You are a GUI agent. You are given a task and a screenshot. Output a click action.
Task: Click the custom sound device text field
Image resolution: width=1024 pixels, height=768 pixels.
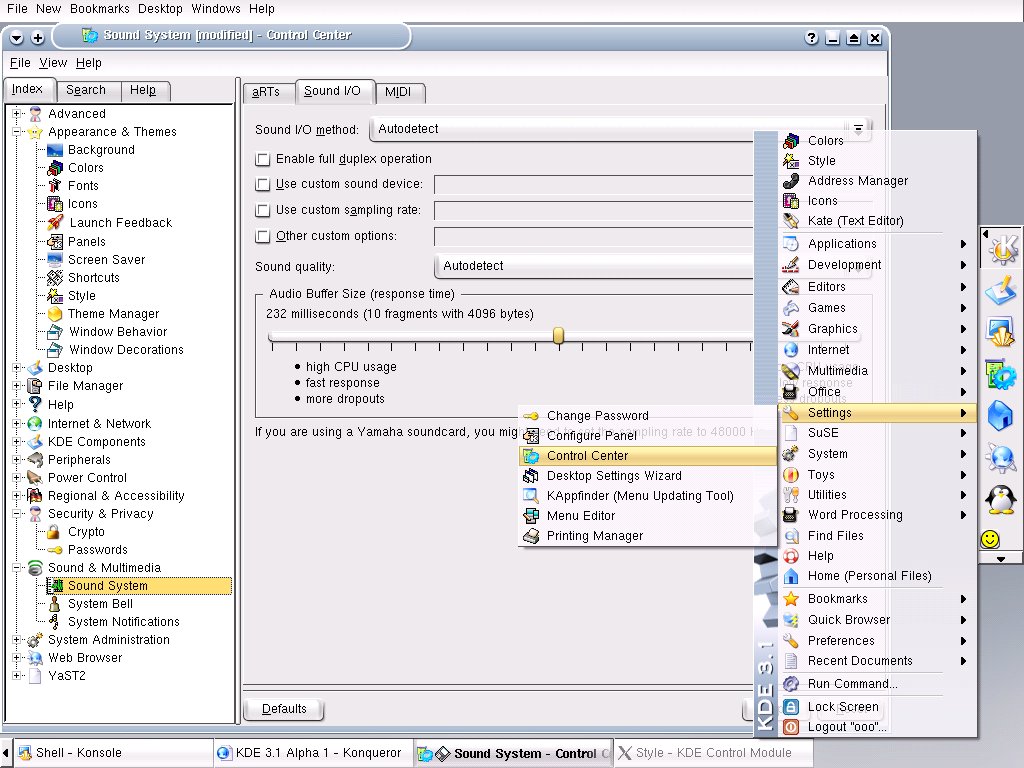594,184
